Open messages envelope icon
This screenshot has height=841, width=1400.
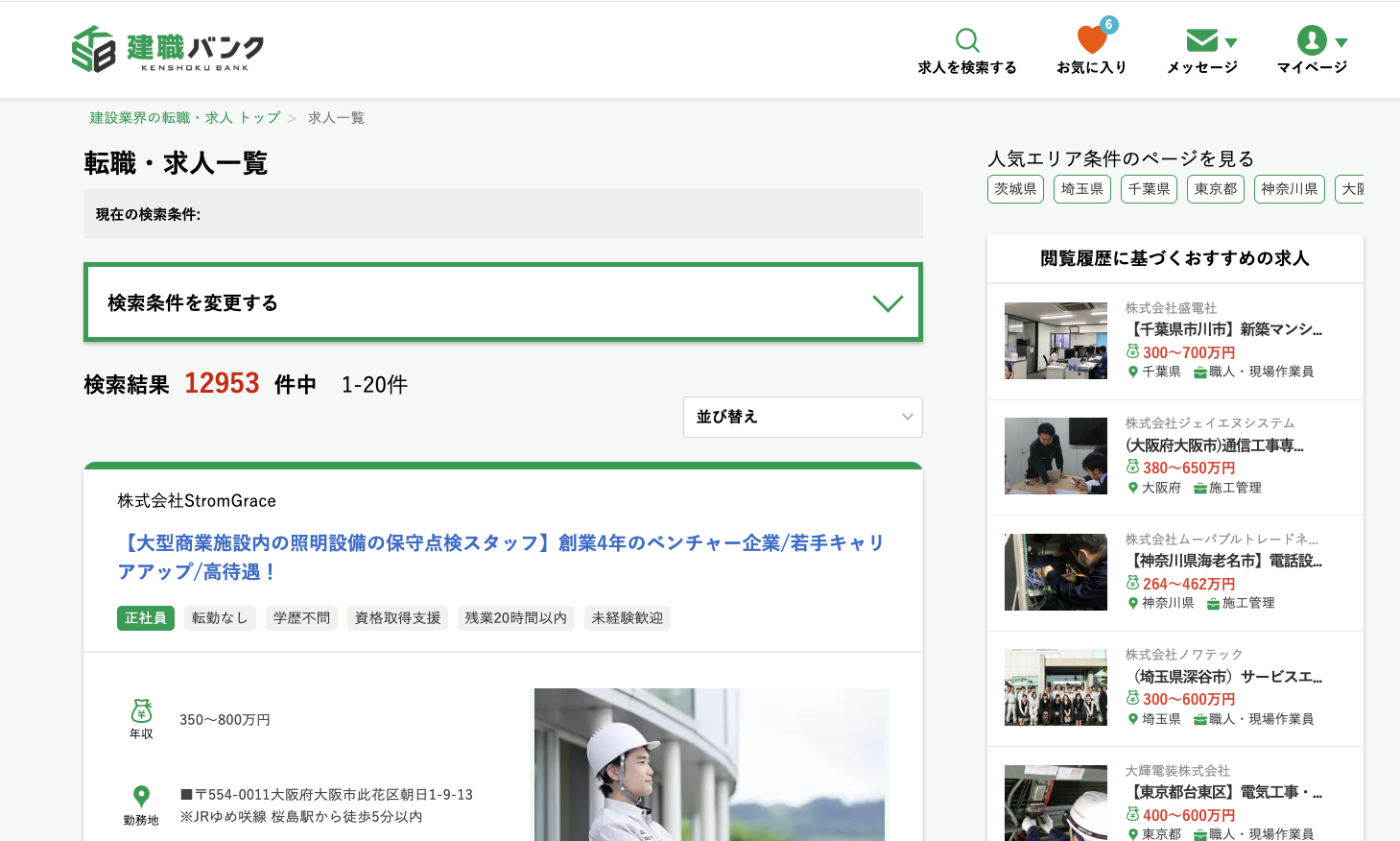(x=1202, y=40)
